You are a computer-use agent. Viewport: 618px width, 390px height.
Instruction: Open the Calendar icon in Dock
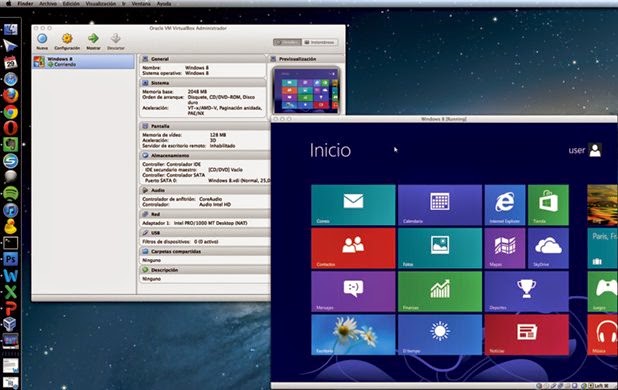tap(11, 63)
